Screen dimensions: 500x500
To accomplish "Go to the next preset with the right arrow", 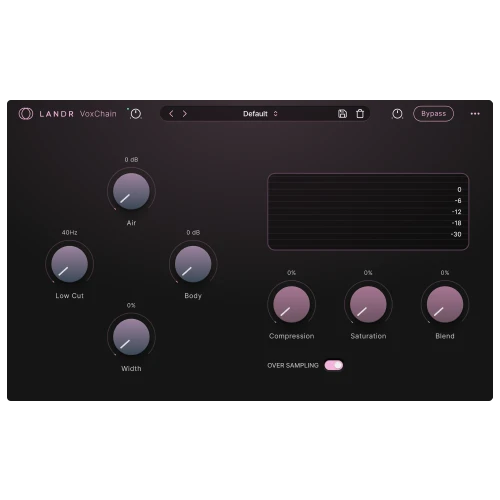I will tap(185, 114).
